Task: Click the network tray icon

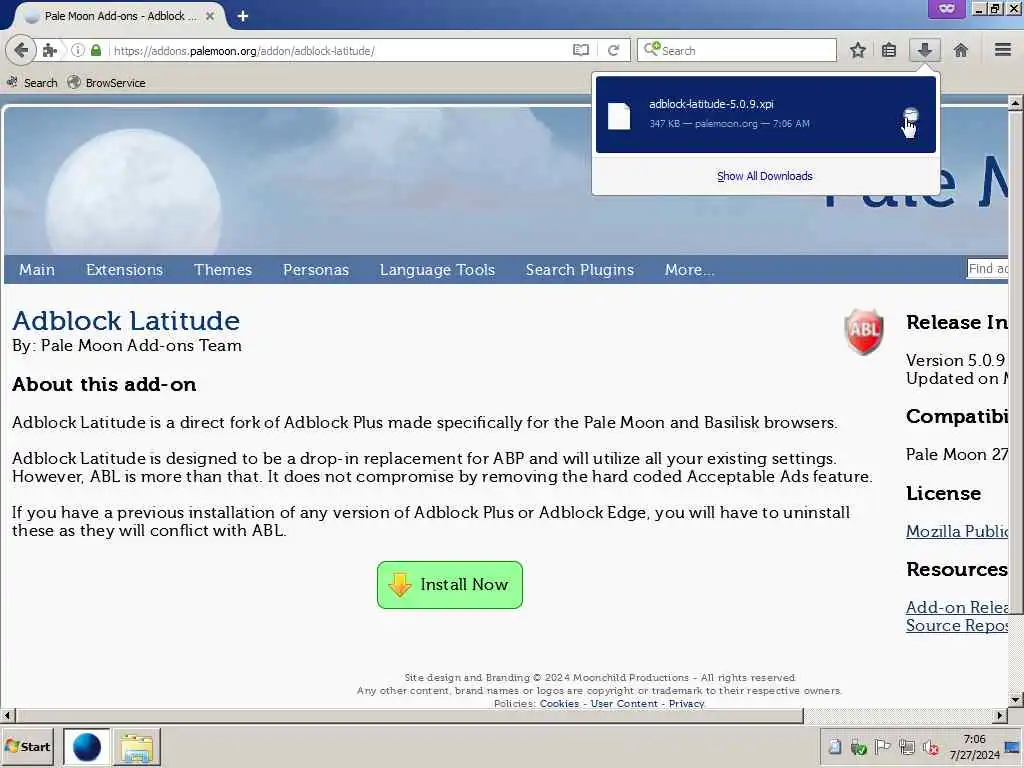Action: [906, 746]
